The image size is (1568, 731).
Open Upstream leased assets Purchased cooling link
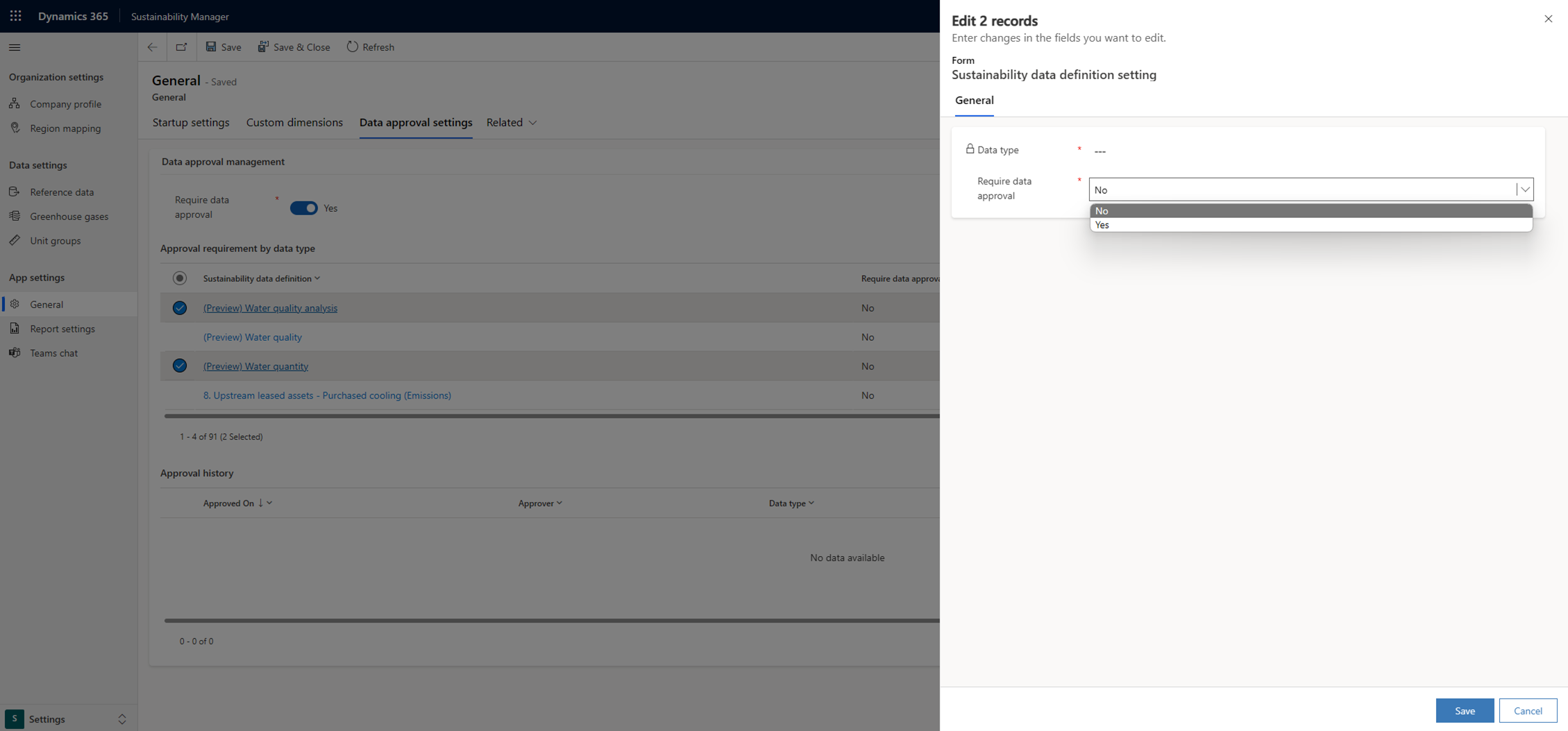click(327, 395)
